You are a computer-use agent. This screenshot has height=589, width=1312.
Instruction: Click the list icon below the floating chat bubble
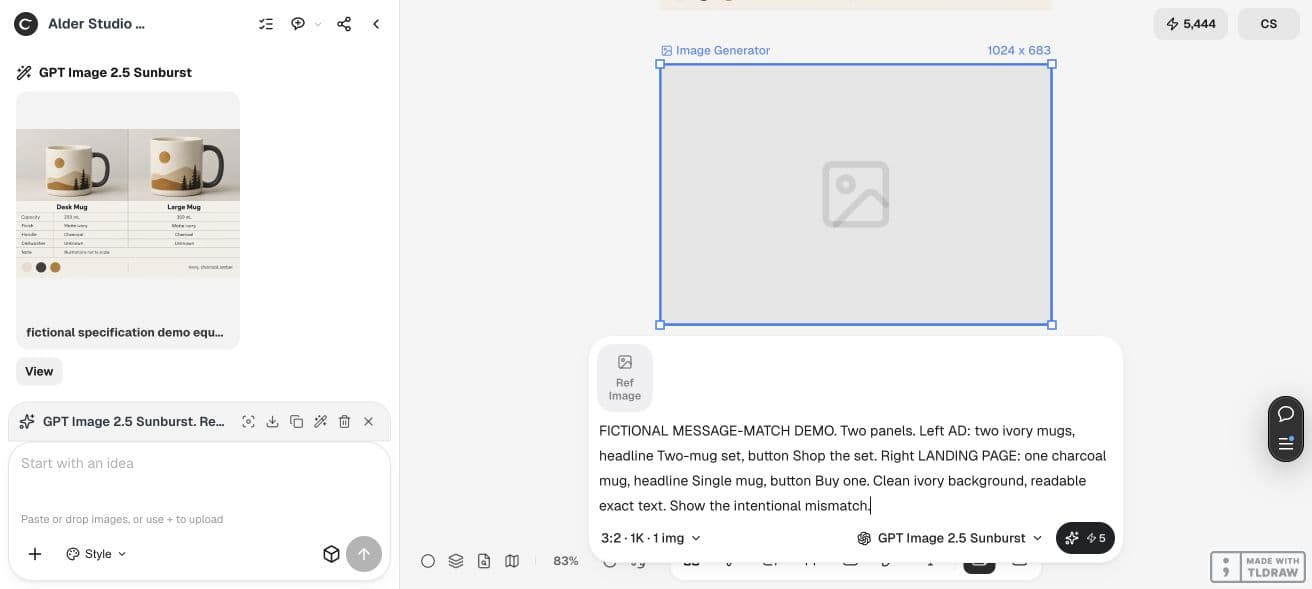[x=1286, y=443]
